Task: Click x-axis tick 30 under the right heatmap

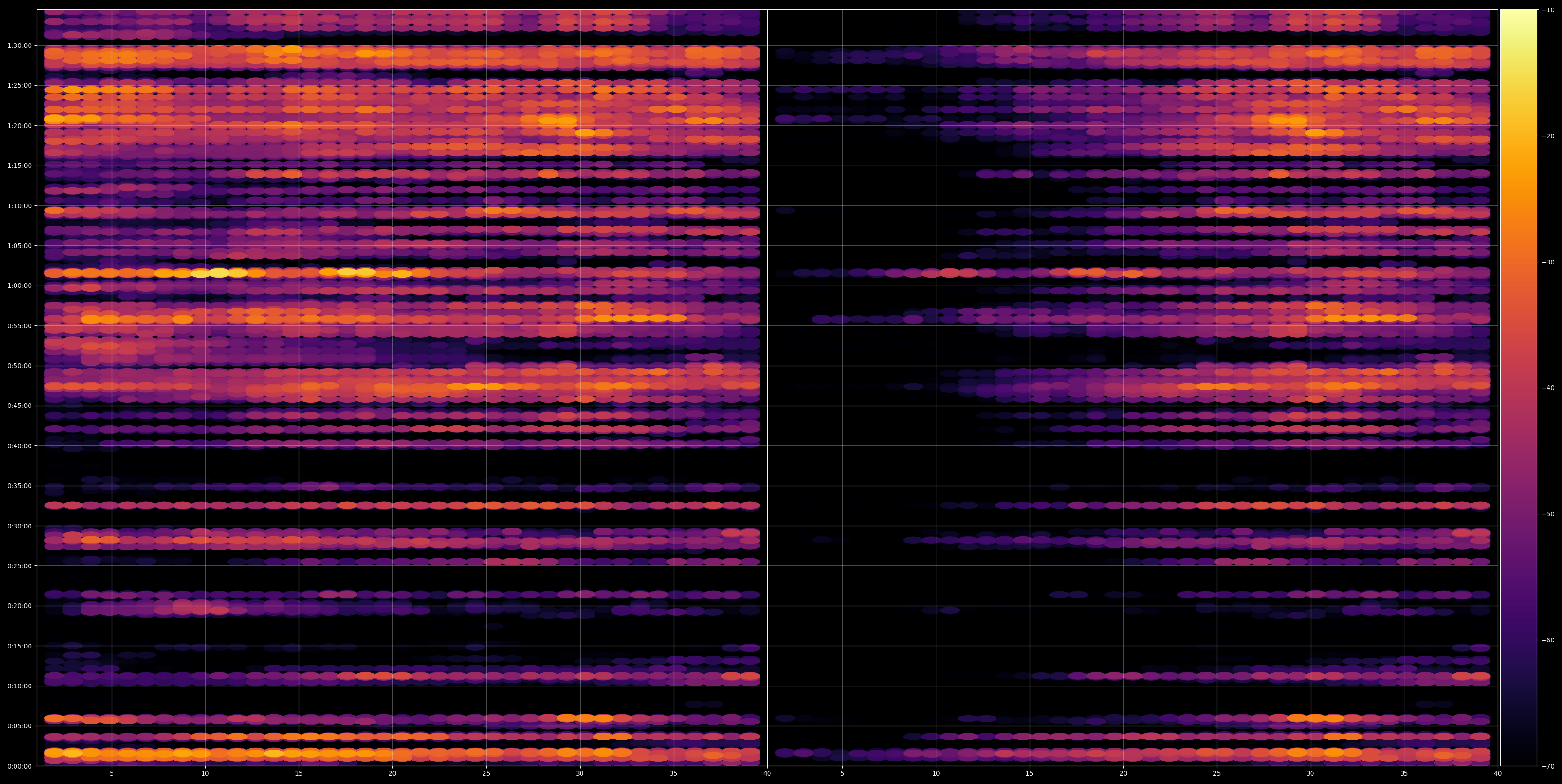Action: pos(1310,774)
